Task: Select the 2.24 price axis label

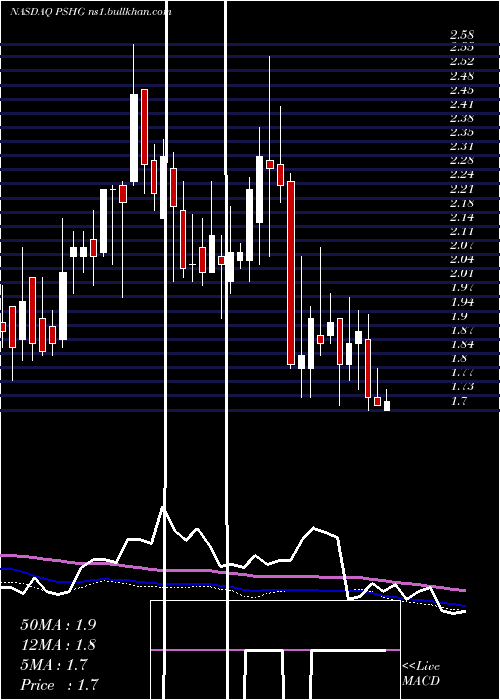Action: [x=462, y=174]
